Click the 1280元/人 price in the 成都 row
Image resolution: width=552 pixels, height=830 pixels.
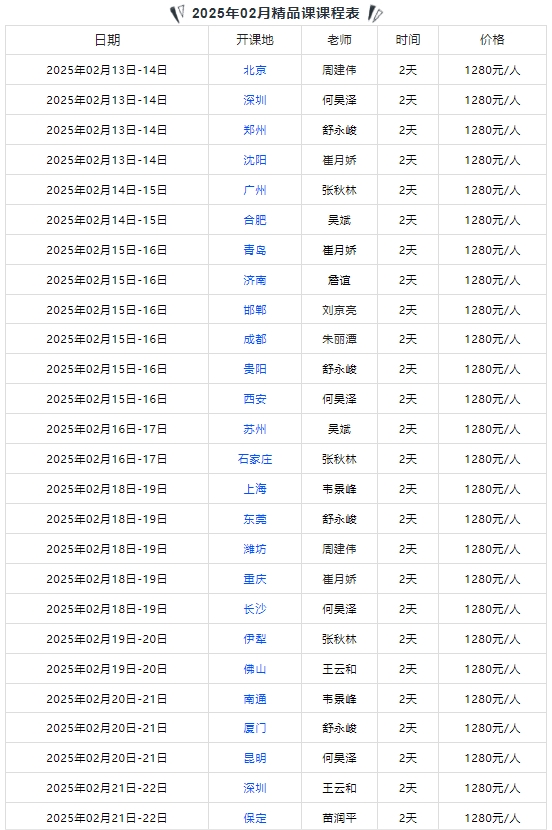coord(492,339)
